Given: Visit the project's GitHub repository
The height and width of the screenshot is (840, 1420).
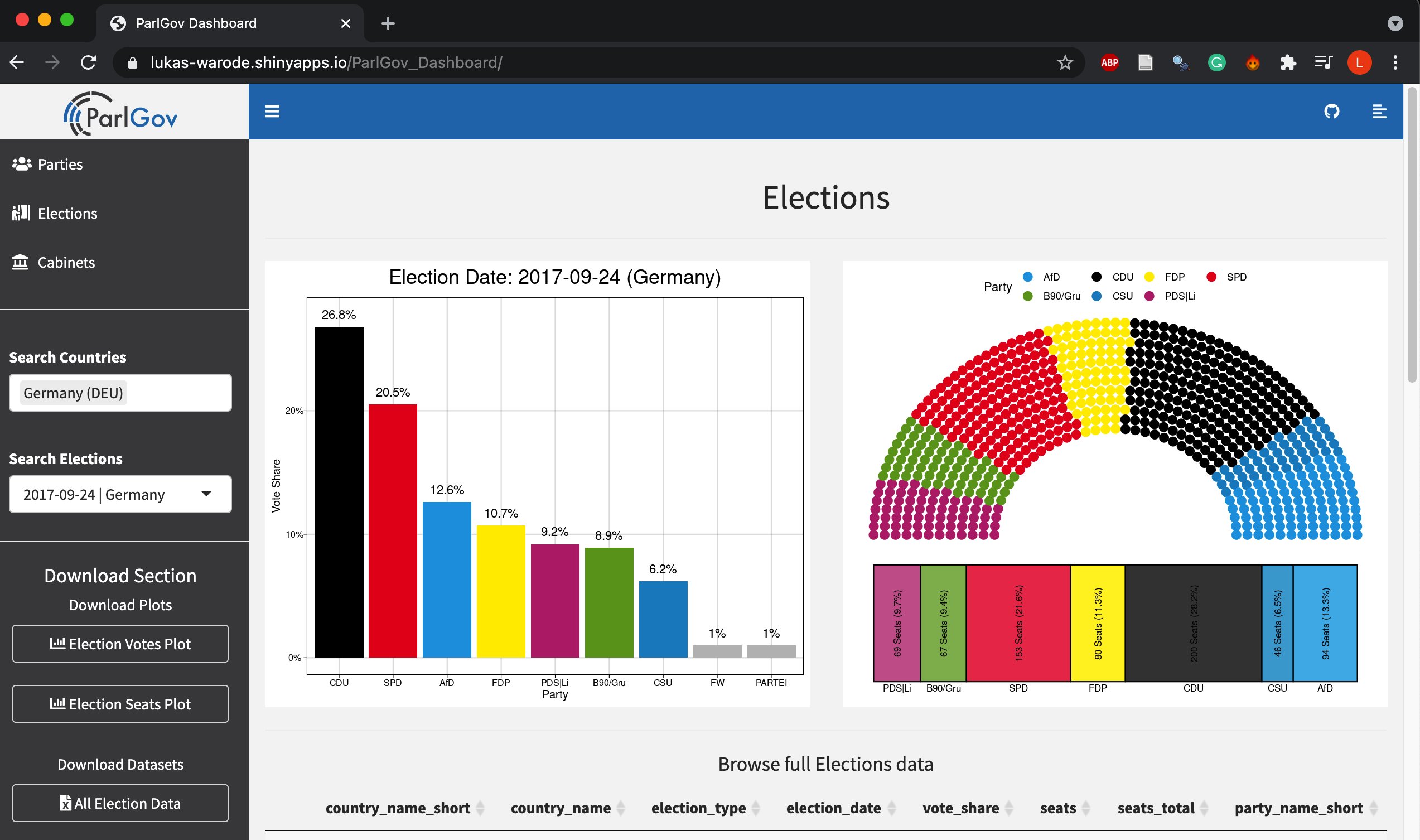Looking at the screenshot, I should pyautogui.click(x=1331, y=112).
